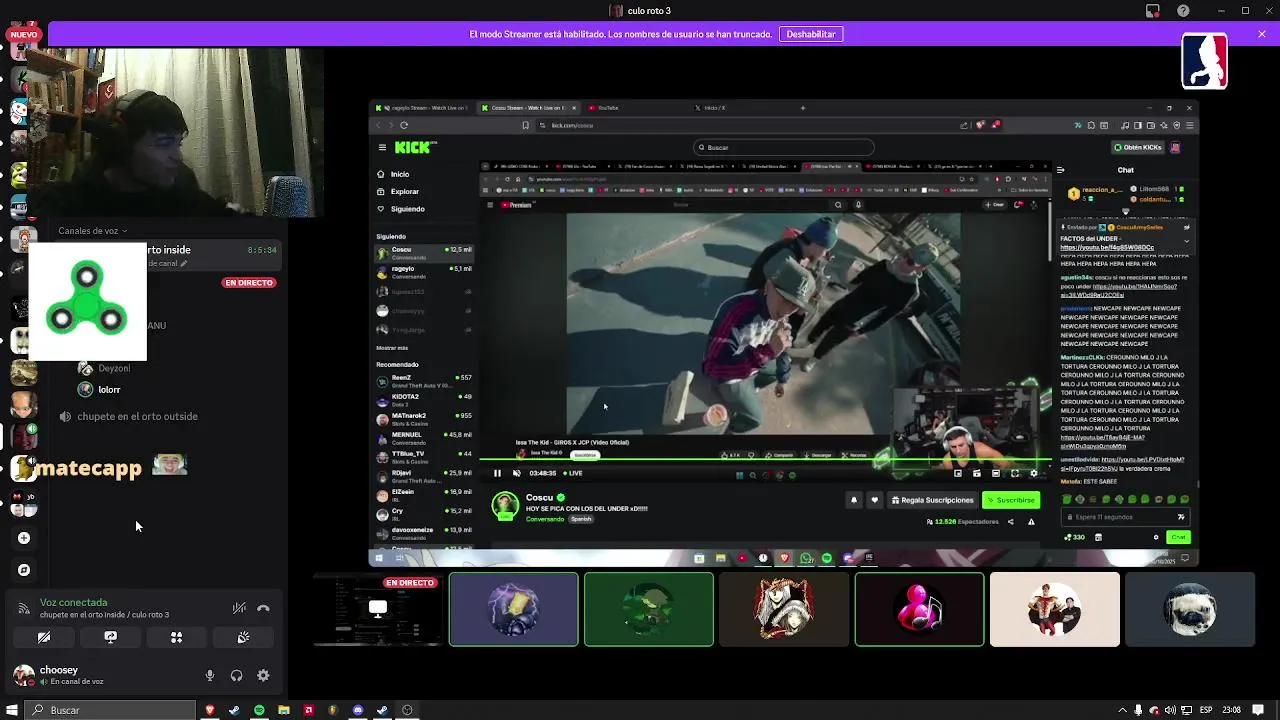Image resolution: width=1280 pixels, height=720 pixels.
Task: Open connection info signal icon
Action: coord(24,608)
